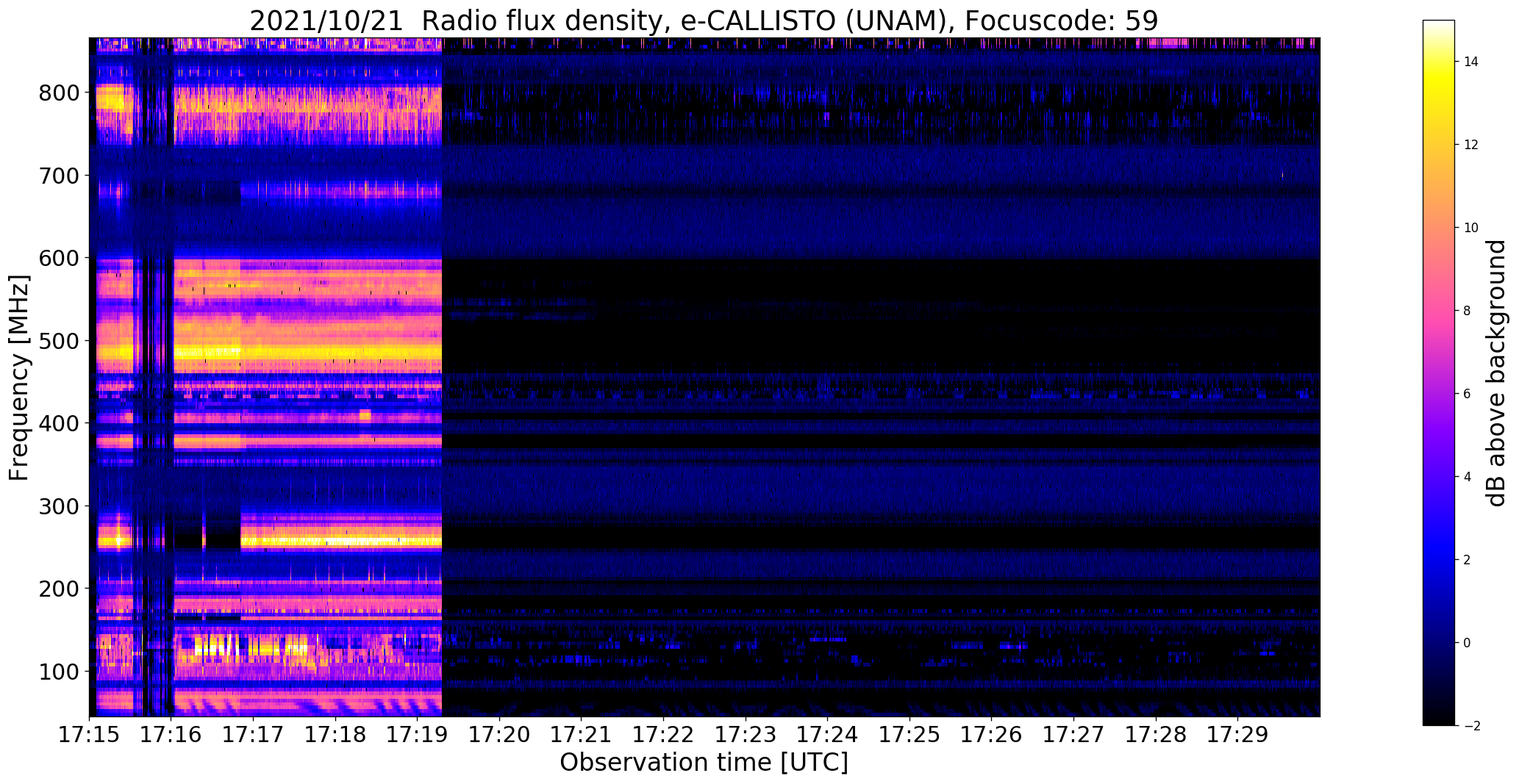Viewport: 1519px width, 784px height.
Task: Click the colorbar tick value −2
Action: tap(1471, 726)
